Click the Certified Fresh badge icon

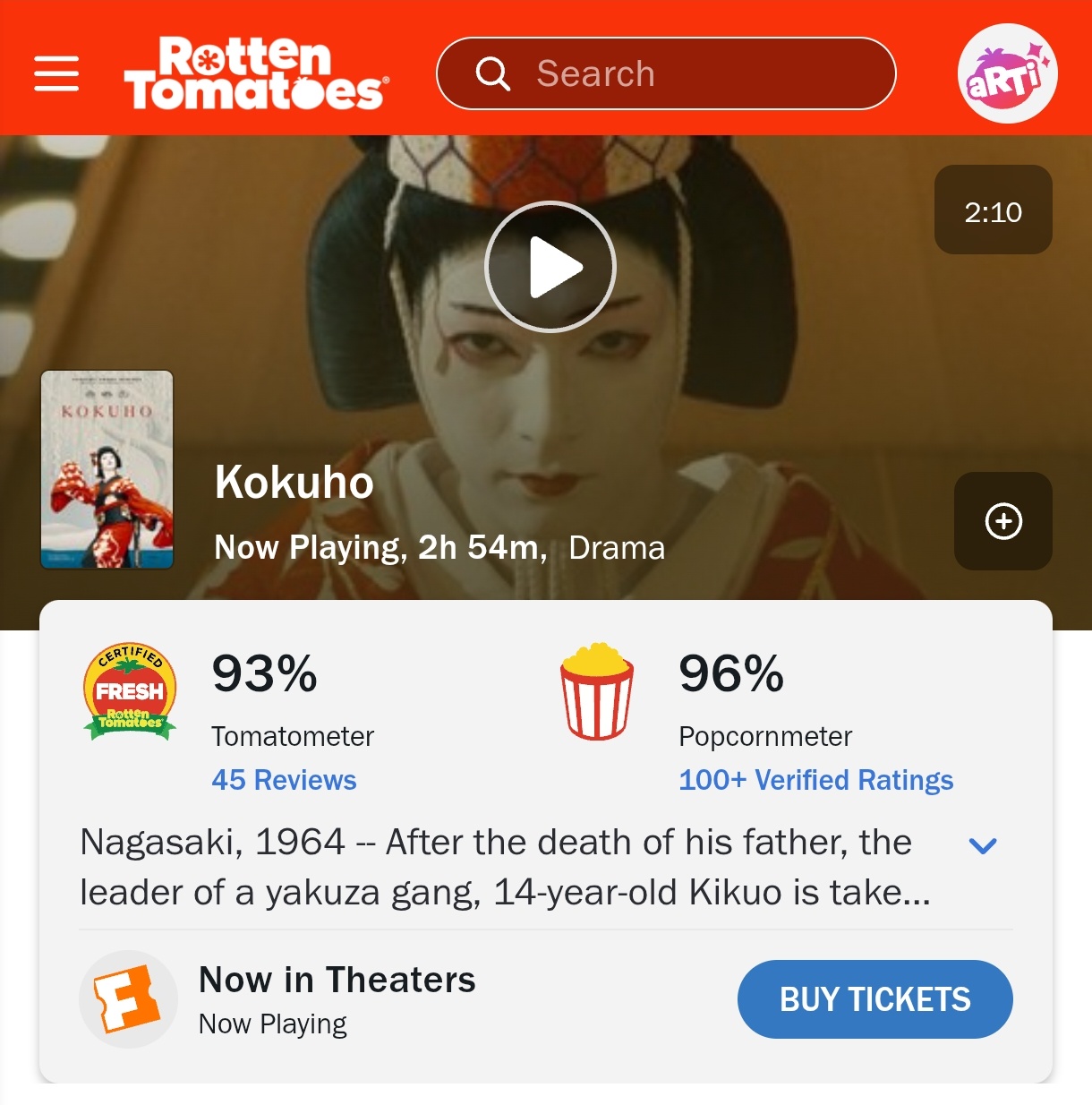[130, 691]
